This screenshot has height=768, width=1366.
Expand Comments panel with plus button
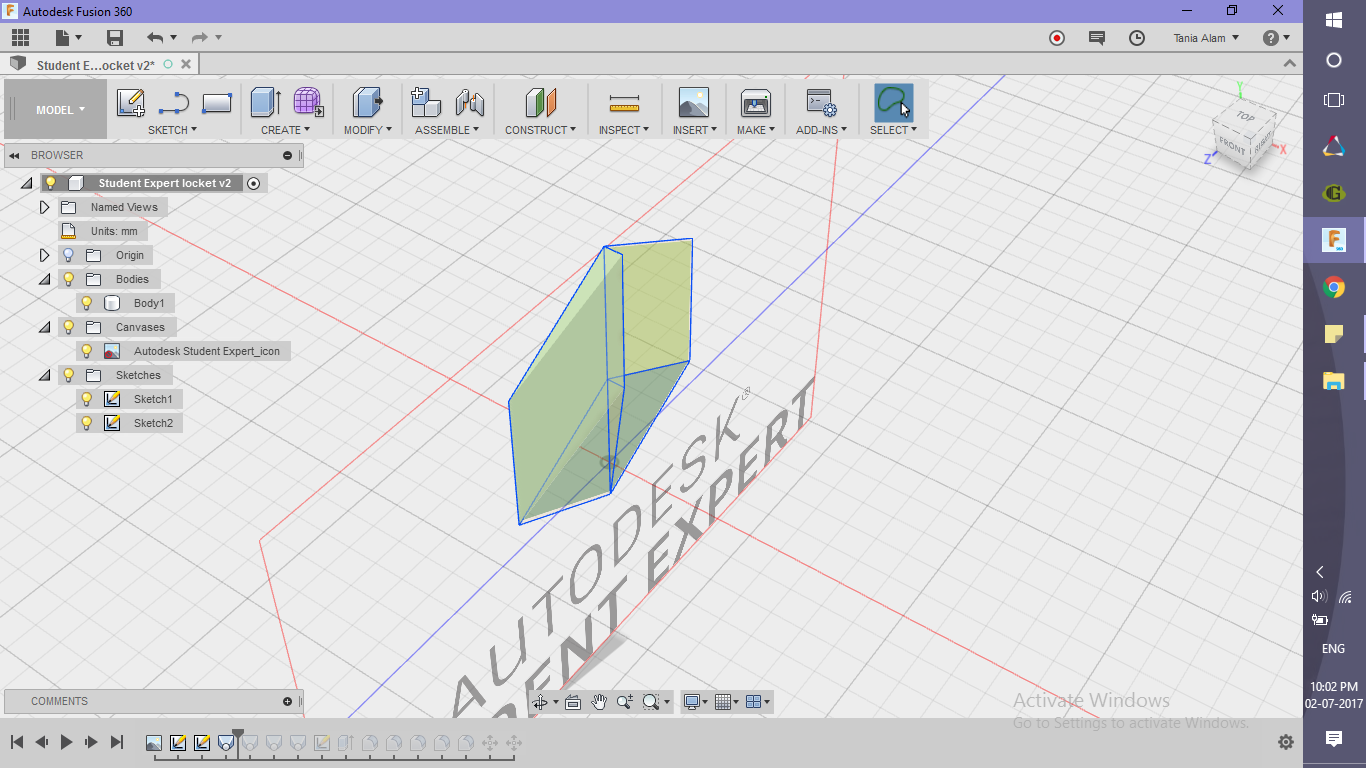click(287, 701)
